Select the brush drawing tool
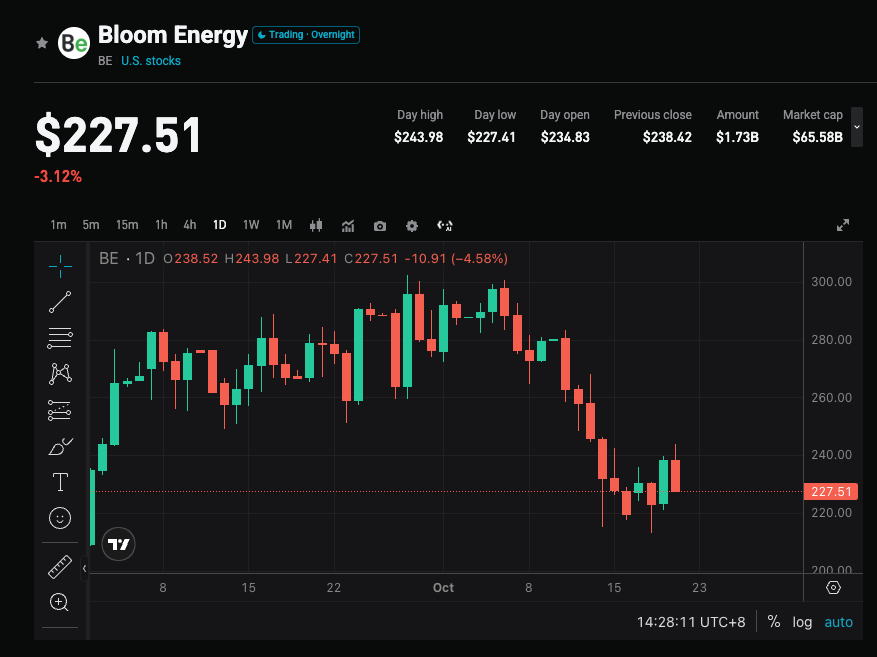 click(60, 446)
